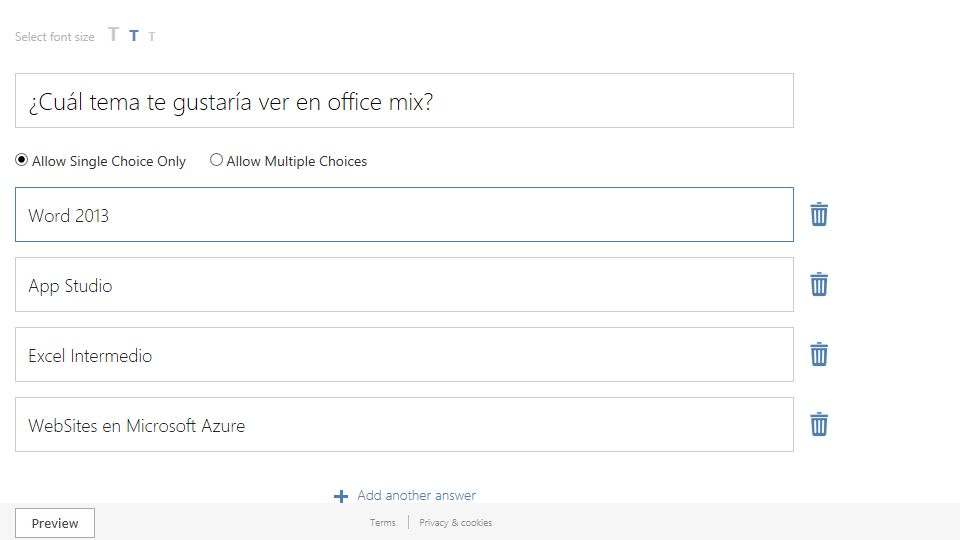Click the Word 2013 answer field

[x=404, y=214]
